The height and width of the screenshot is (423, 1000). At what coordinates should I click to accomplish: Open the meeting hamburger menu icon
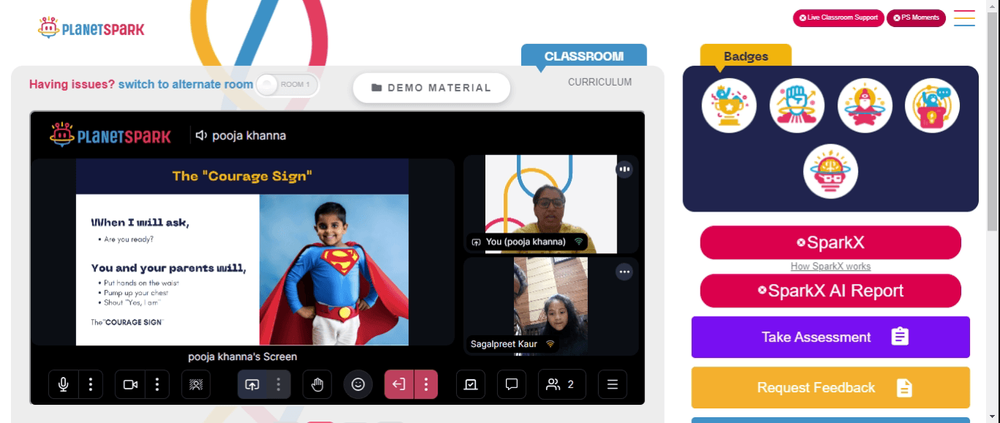(612, 384)
